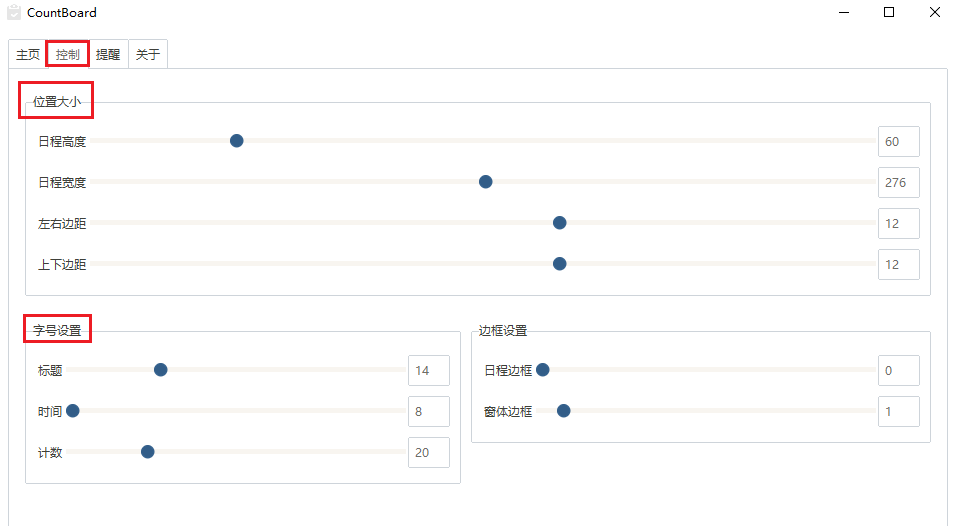The width and height of the screenshot is (957, 526).
Task: Focus the 日程高度 value field showing 60
Action: click(x=898, y=142)
